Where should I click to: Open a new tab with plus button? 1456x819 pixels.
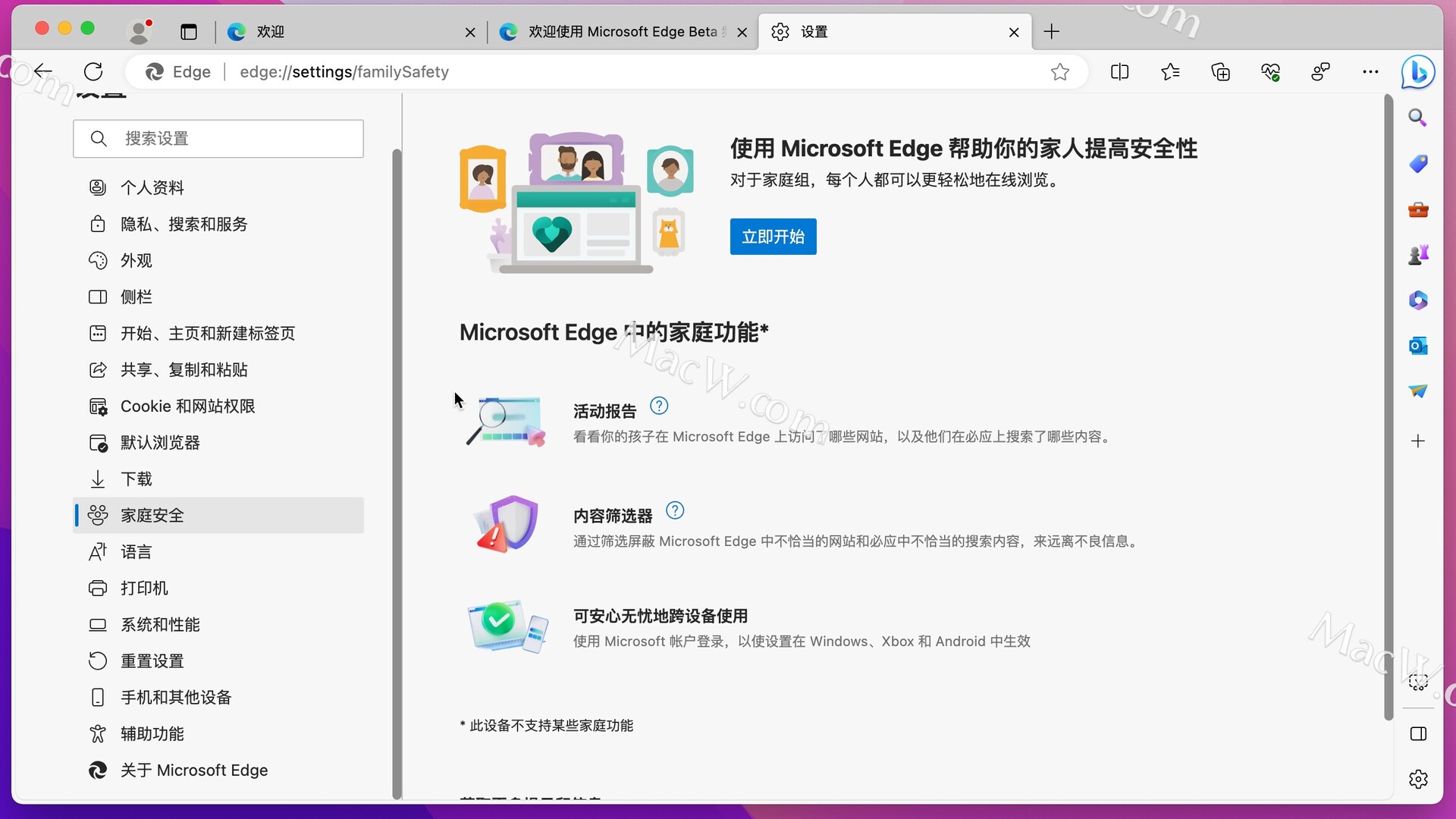coord(1052,32)
